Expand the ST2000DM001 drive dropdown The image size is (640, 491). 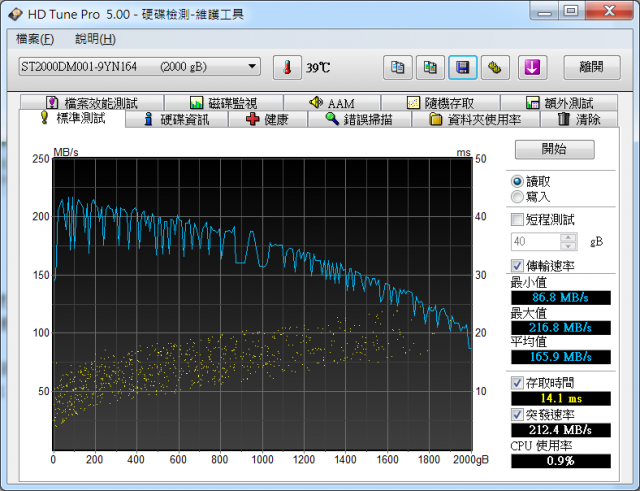(252, 66)
